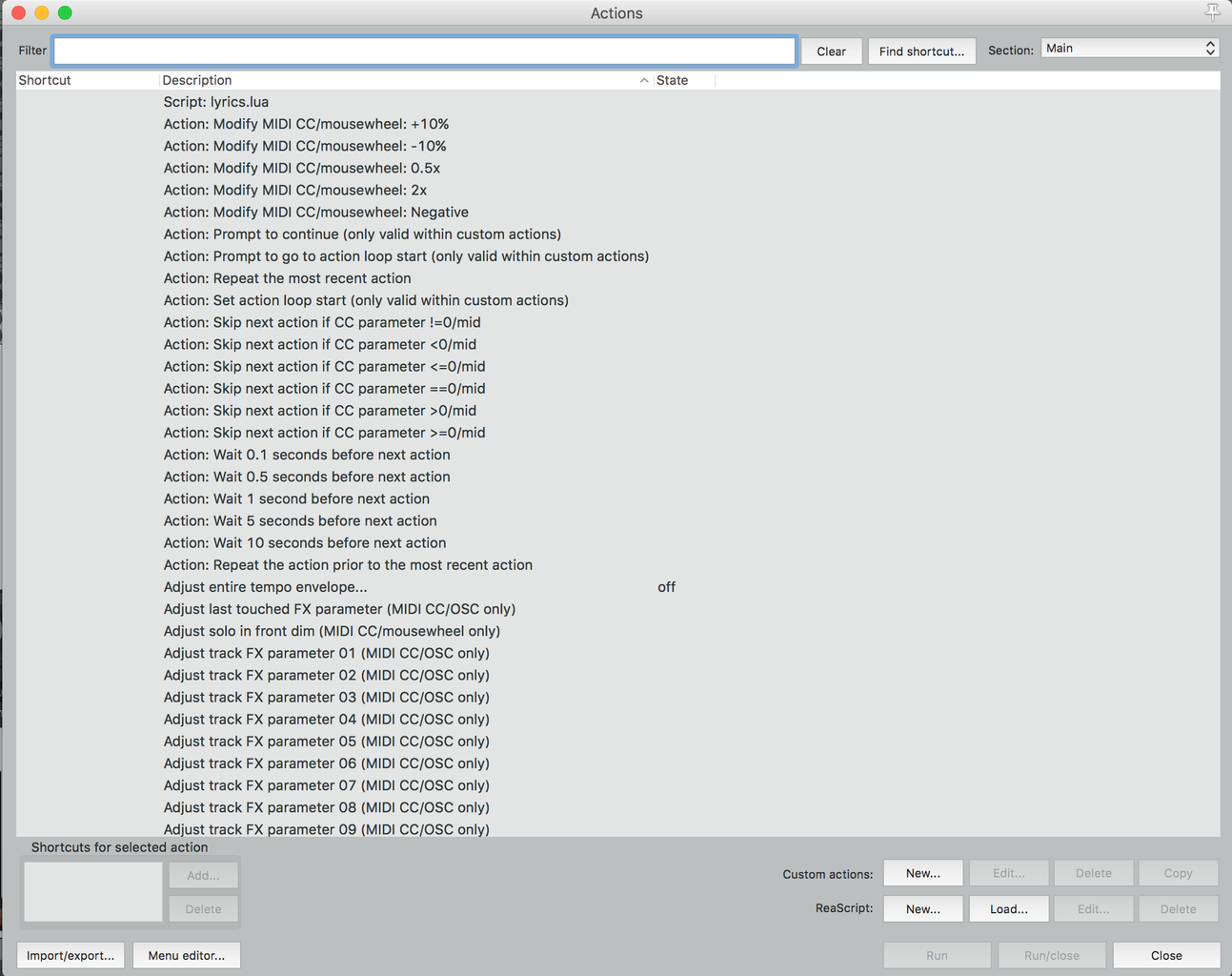Select 'Adjust track FX parameter 09' action
This screenshot has width=1232, height=976.
[x=617, y=828]
